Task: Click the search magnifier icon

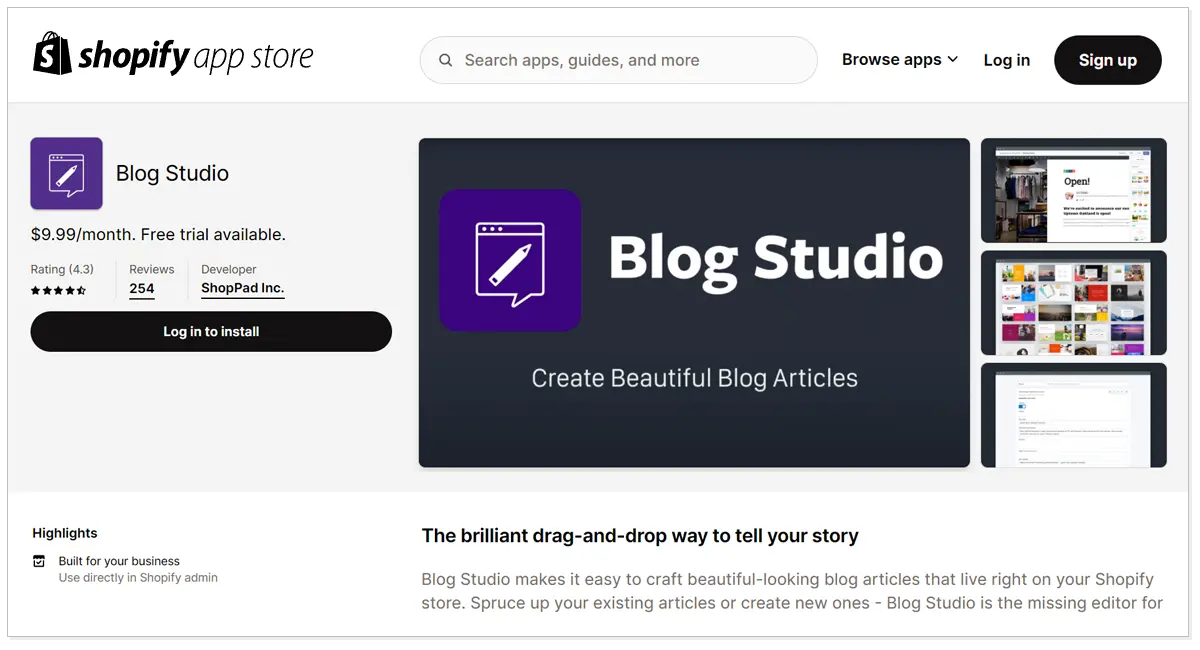Action: [x=446, y=60]
